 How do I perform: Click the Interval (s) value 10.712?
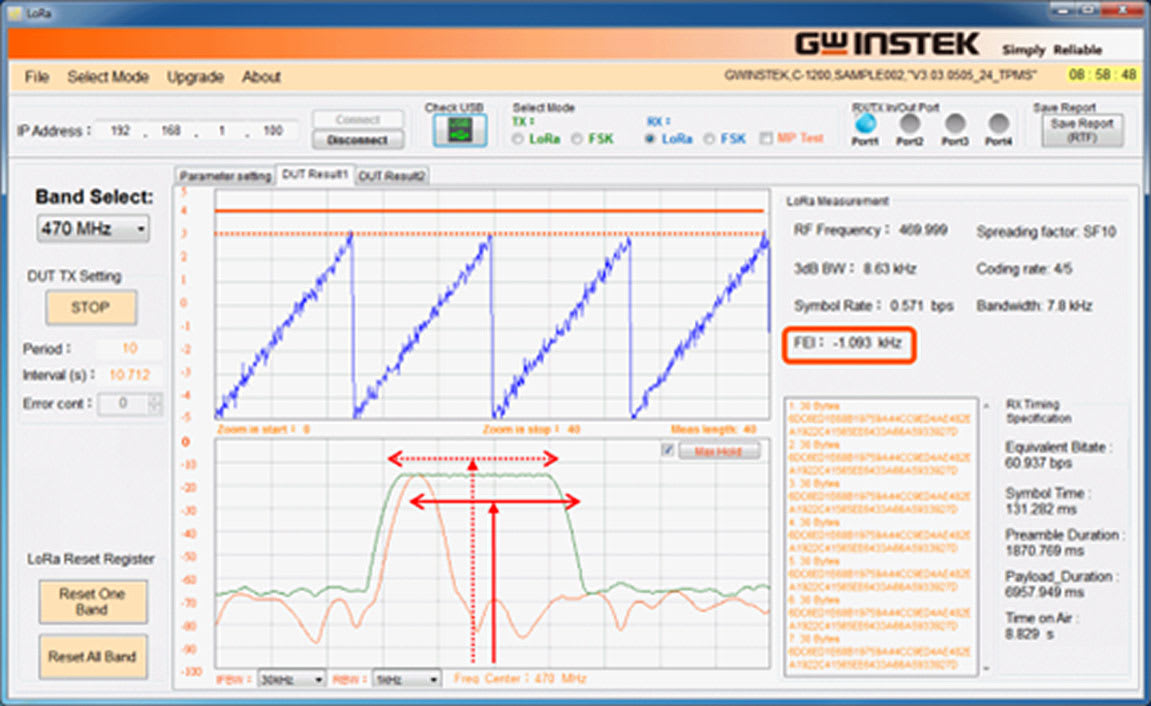(x=130, y=375)
